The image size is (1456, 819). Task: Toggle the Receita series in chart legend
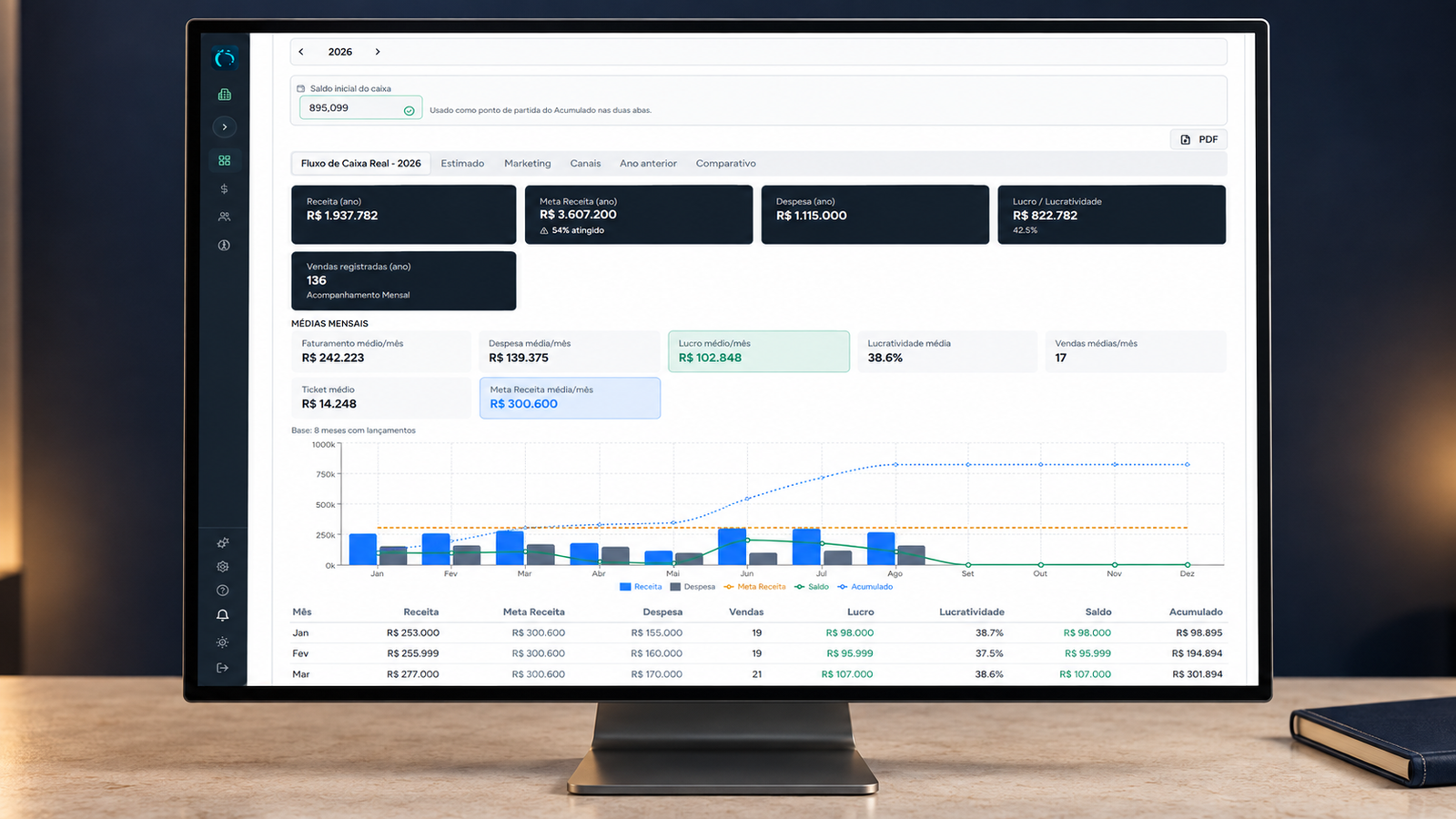pyautogui.click(x=641, y=587)
